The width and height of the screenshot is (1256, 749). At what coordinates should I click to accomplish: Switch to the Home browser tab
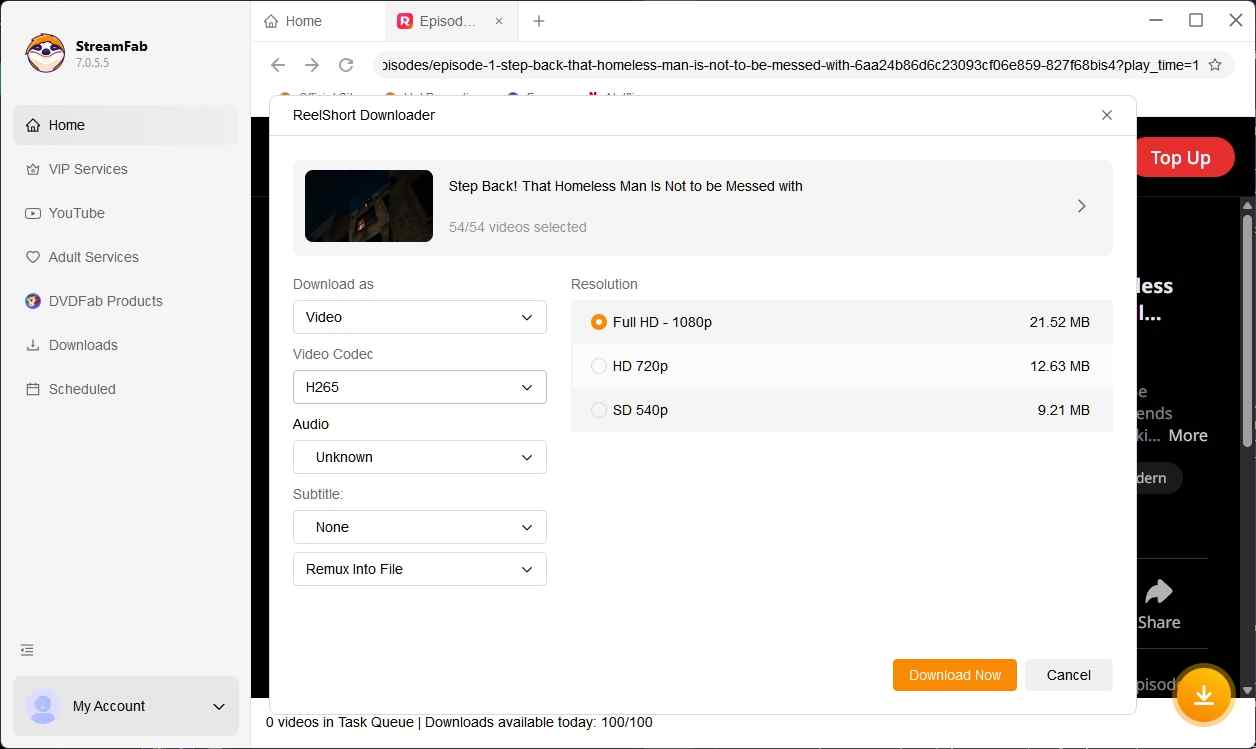[316, 21]
